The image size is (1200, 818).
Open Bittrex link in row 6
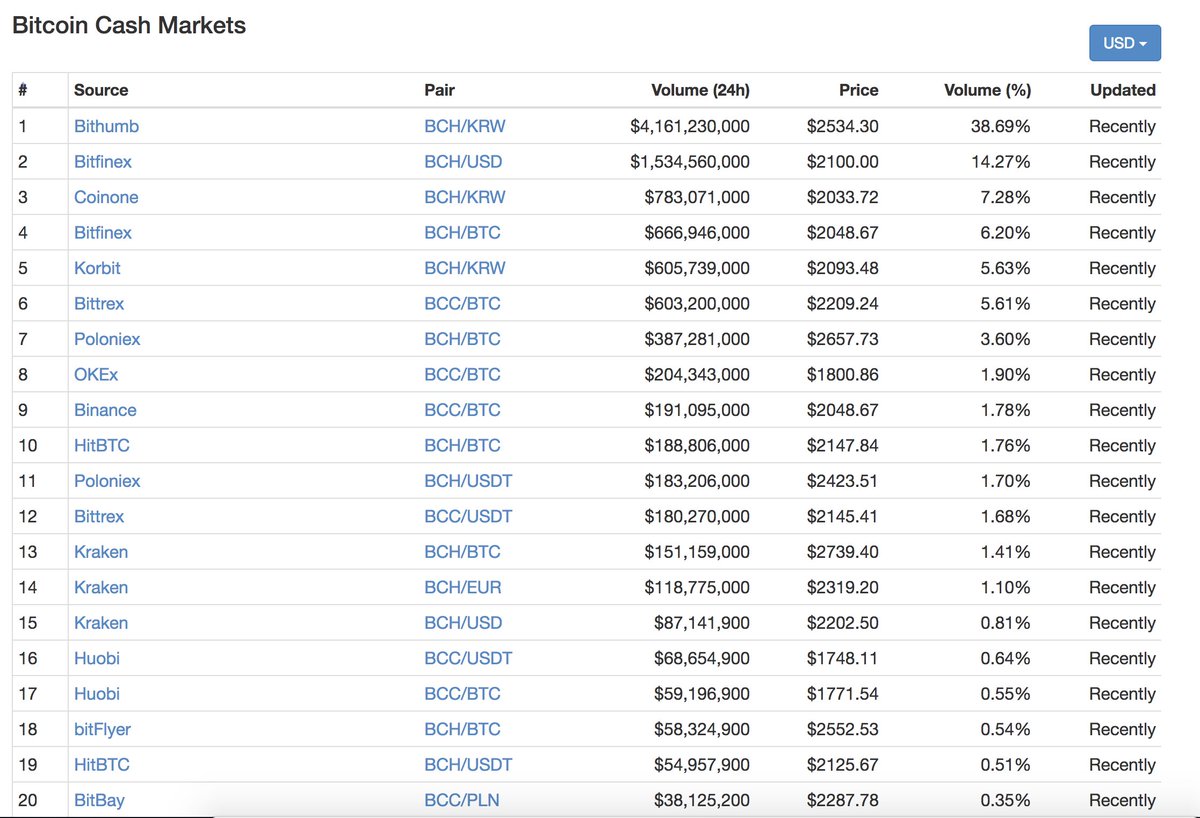[x=99, y=303]
